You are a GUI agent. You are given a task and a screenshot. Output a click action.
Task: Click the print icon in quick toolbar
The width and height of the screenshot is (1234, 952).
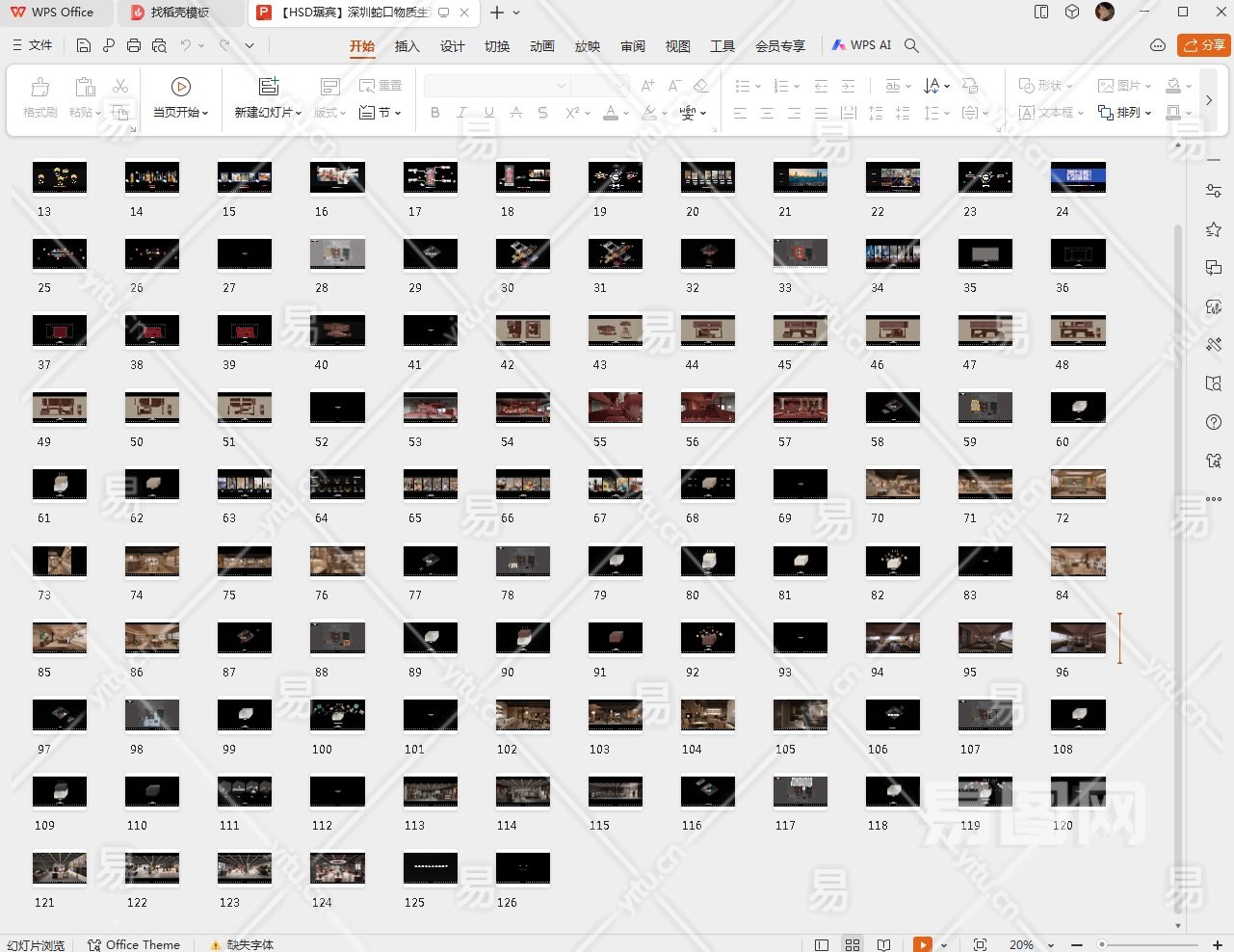point(134,45)
